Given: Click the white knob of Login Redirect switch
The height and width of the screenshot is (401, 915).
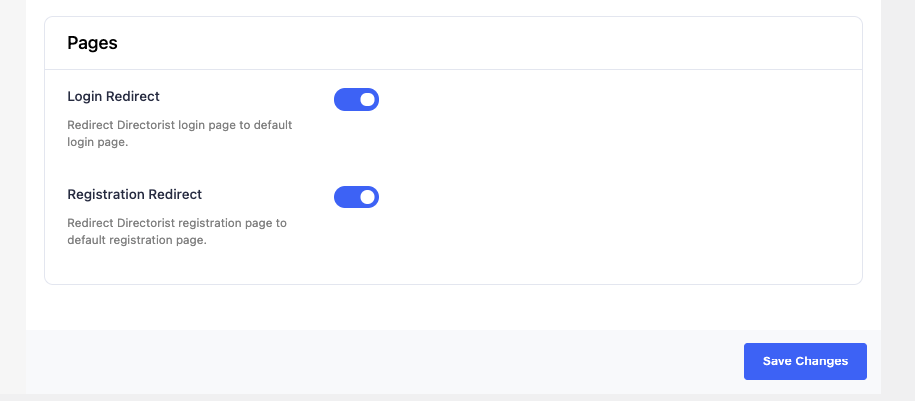Looking at the screenshot, I should coord(367,100).
